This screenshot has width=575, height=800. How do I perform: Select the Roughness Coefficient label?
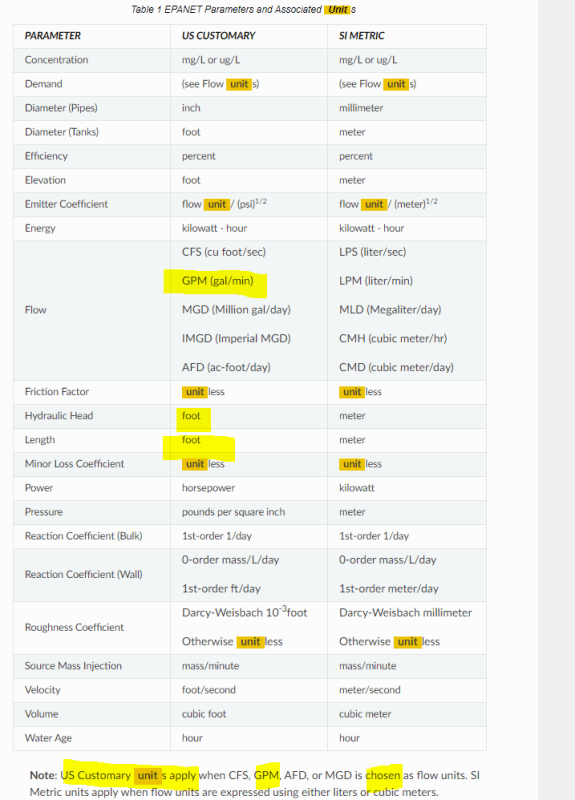pyautogui.click(x=74, y=627)
